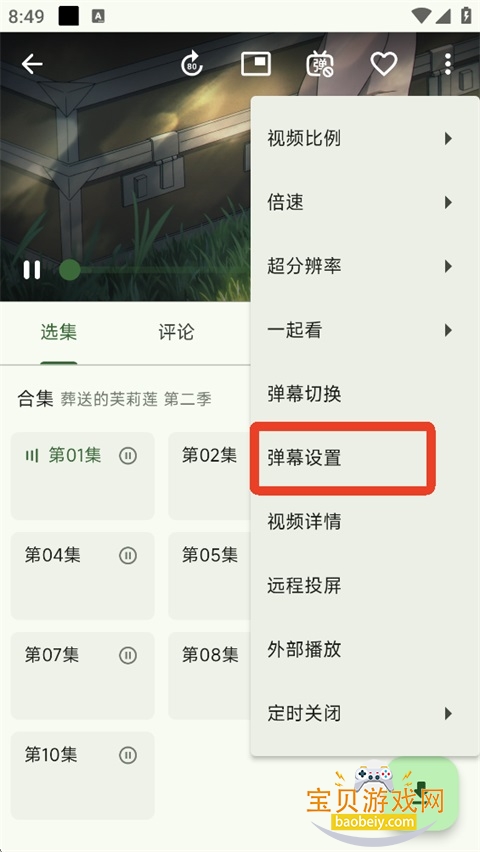The height and width of the screenshot is (852, 480).
Task: Favorite the video with heart icon
Action: pyautogui.click(x=384, y=64)
